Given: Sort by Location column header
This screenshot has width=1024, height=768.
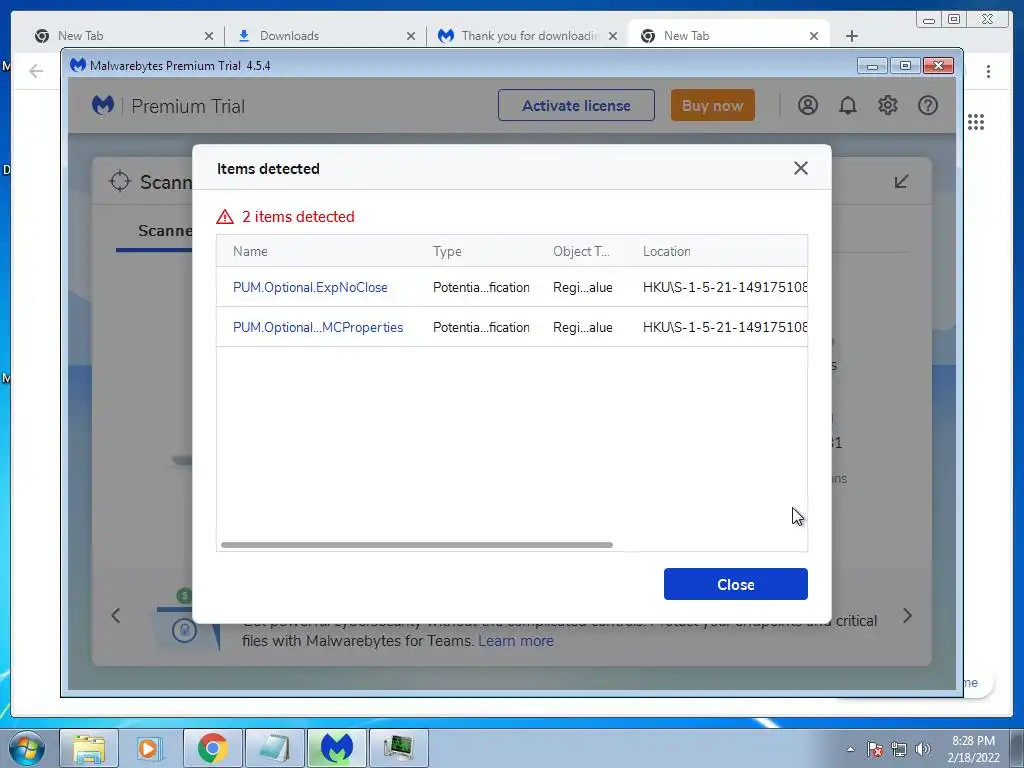Looking at the screenshot, I should [667, 251].
